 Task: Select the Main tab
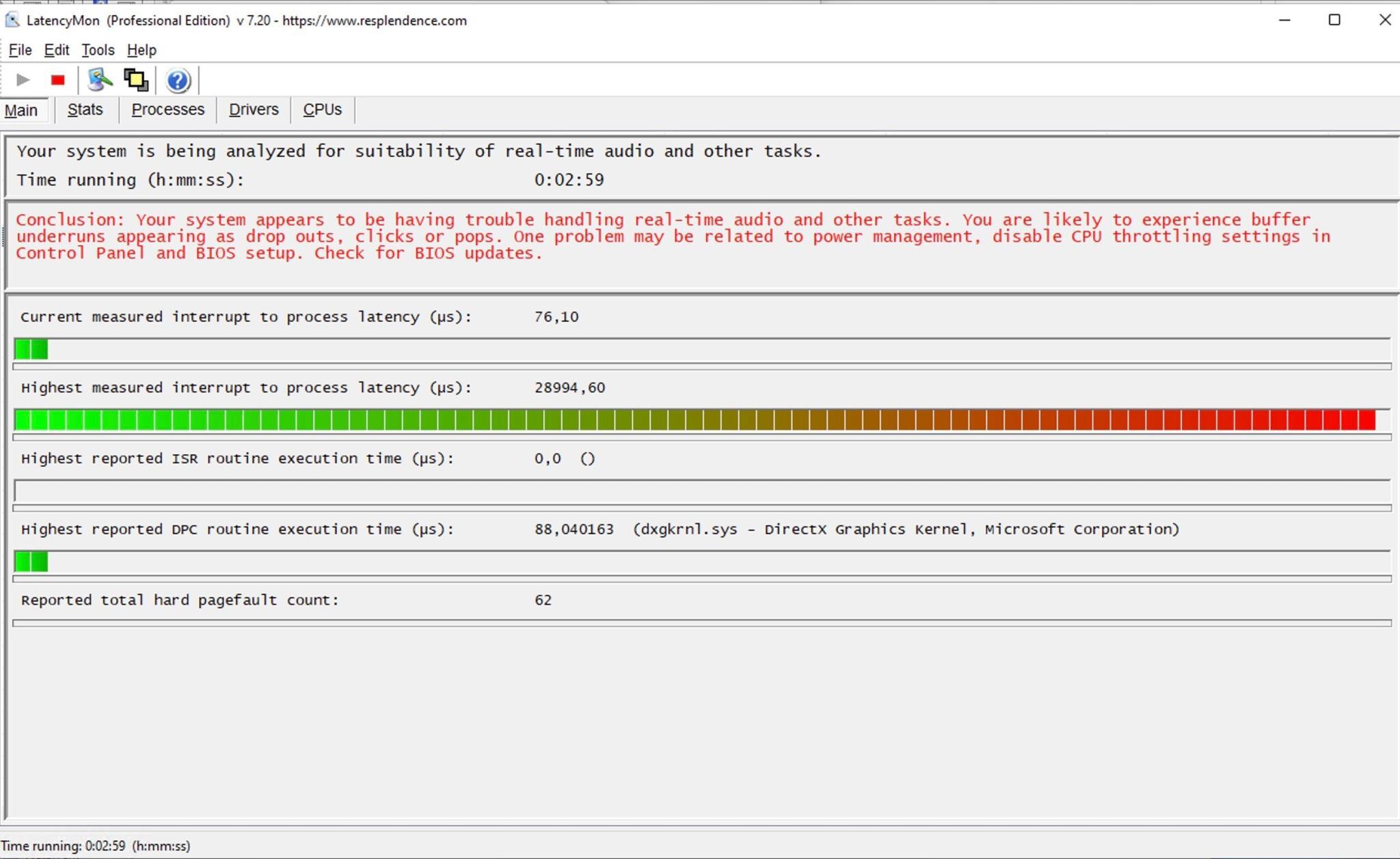coord(22,110)
